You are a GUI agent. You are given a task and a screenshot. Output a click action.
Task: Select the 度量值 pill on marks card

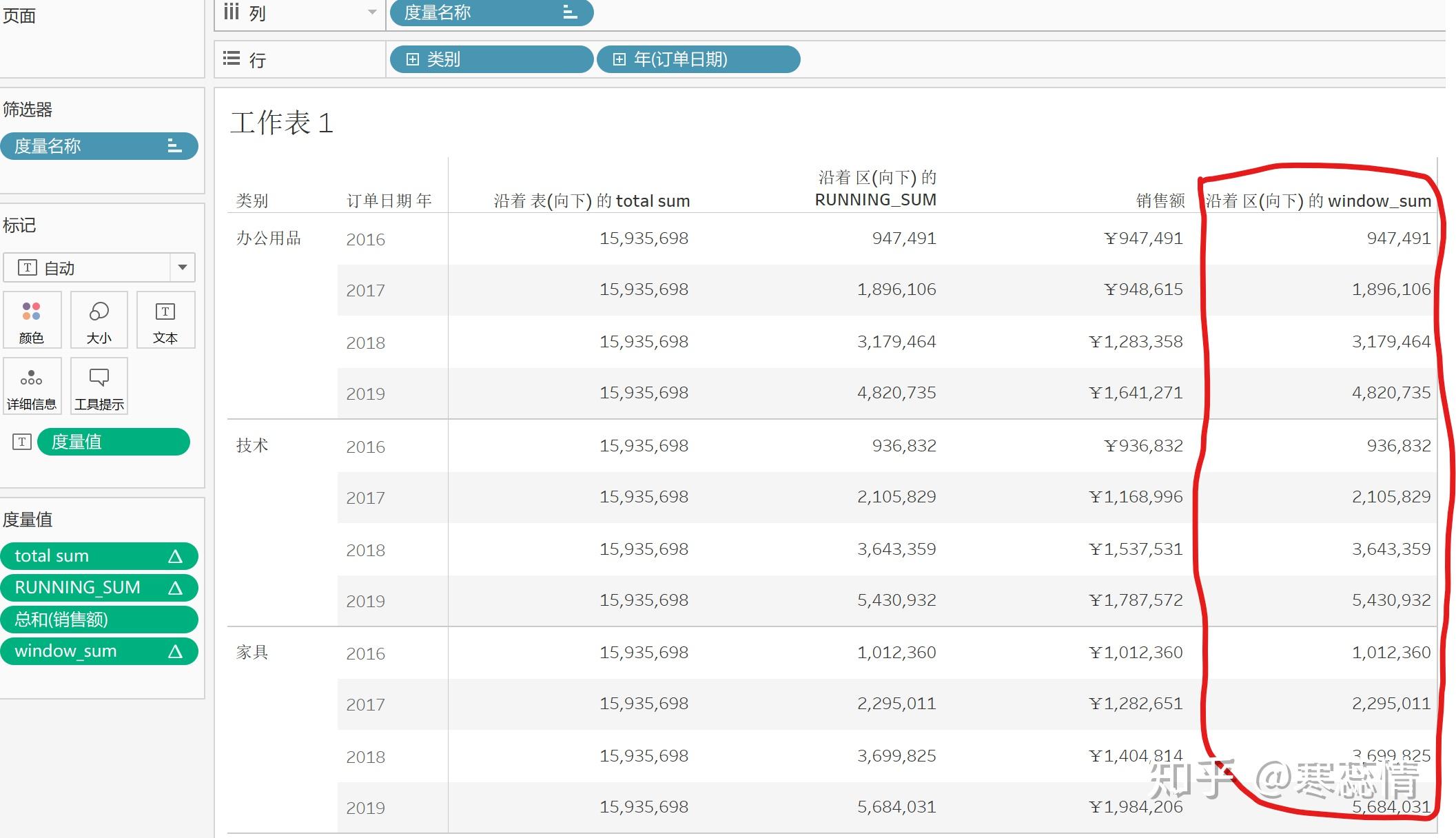114,442
